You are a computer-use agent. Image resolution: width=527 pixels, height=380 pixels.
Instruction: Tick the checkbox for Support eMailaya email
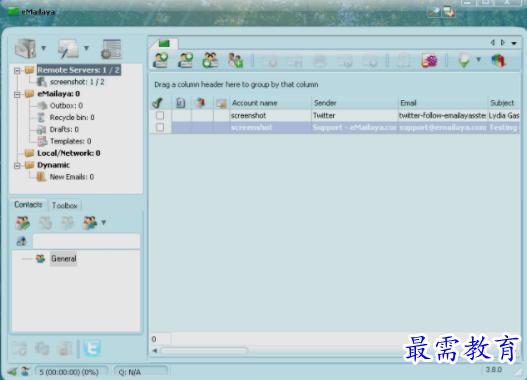[x=160, y=127]
